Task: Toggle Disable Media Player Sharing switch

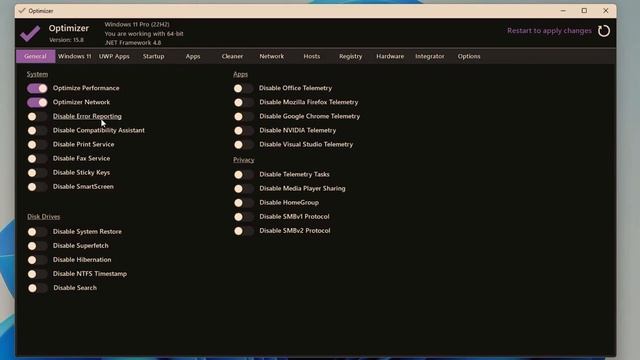Action: coord(244,189)
